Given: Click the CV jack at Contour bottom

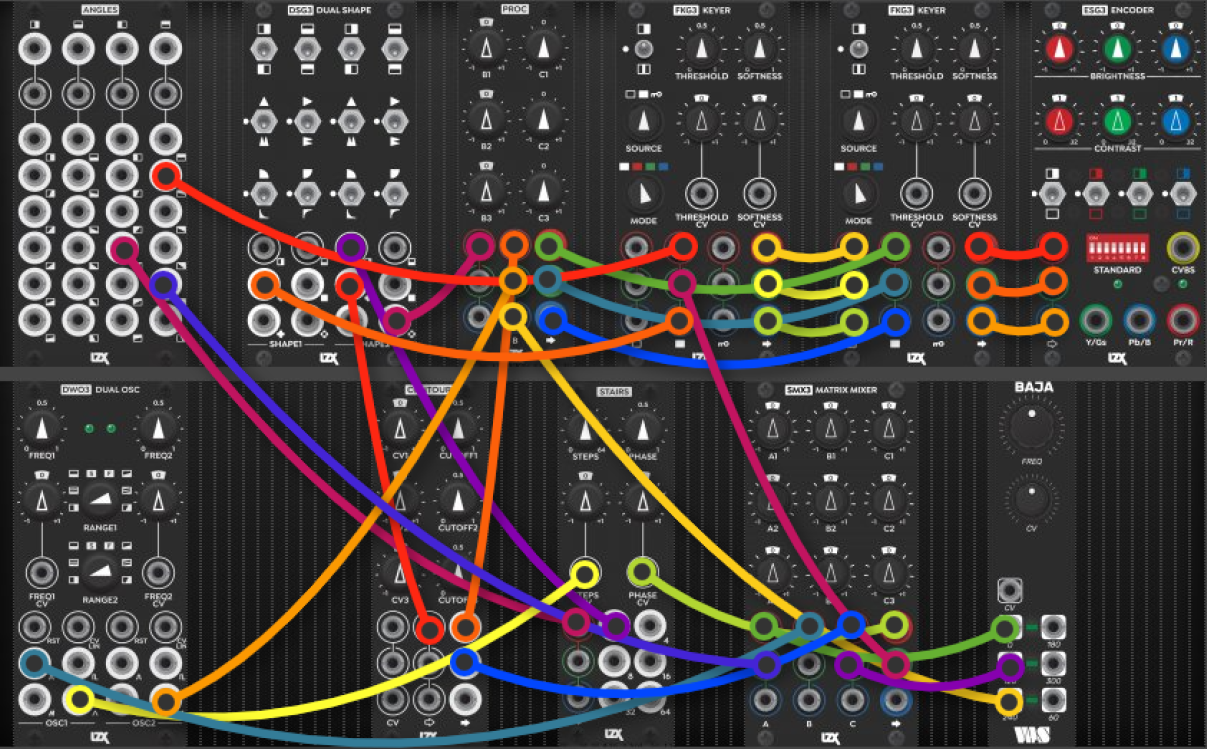Looking at the screenshot, I should pos(393,700).
